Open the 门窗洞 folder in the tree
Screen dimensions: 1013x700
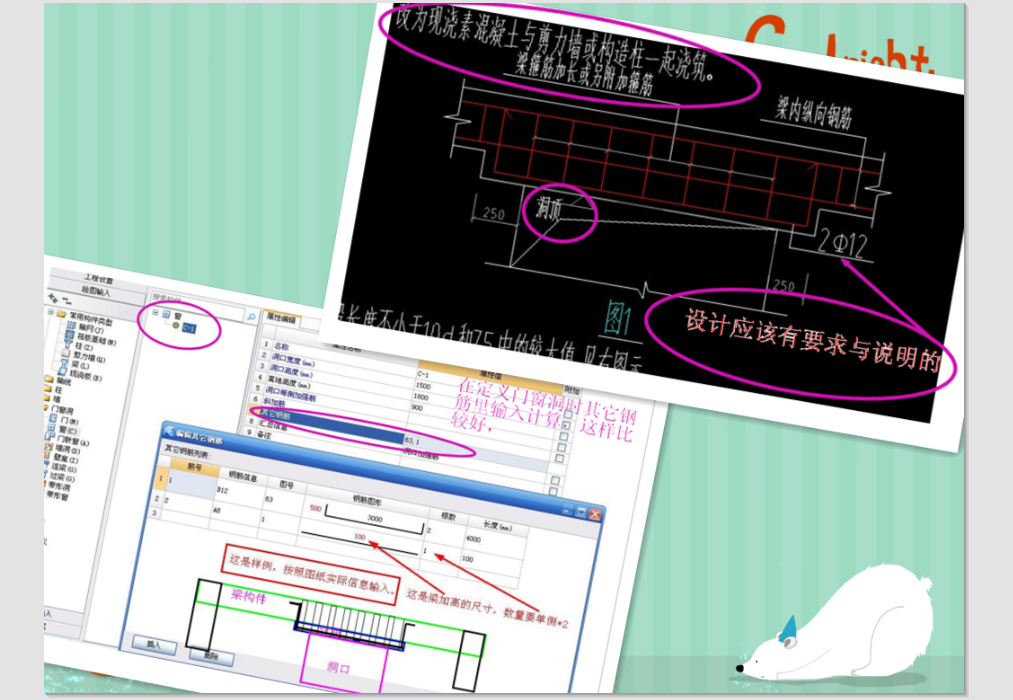point(62,409)
